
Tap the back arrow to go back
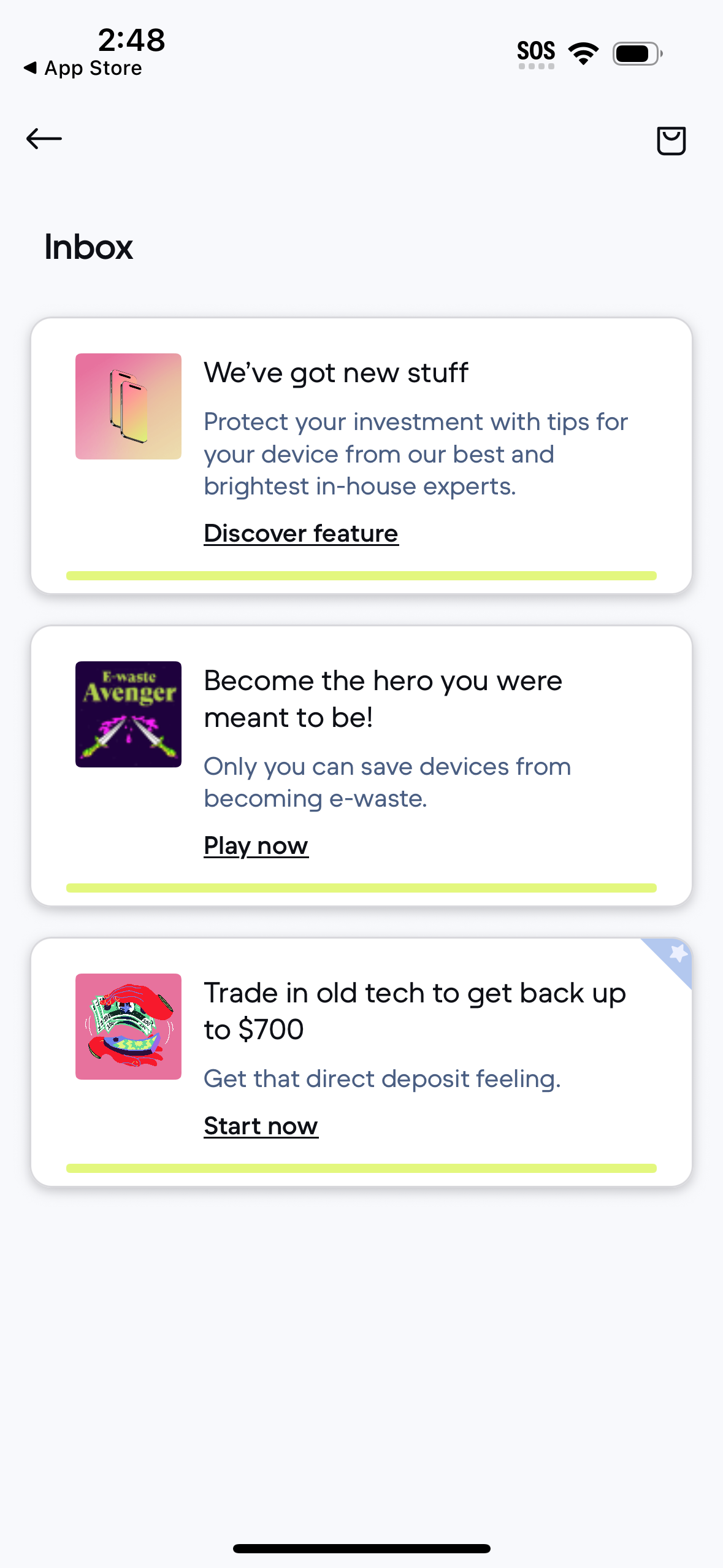(x=45, y=139)
